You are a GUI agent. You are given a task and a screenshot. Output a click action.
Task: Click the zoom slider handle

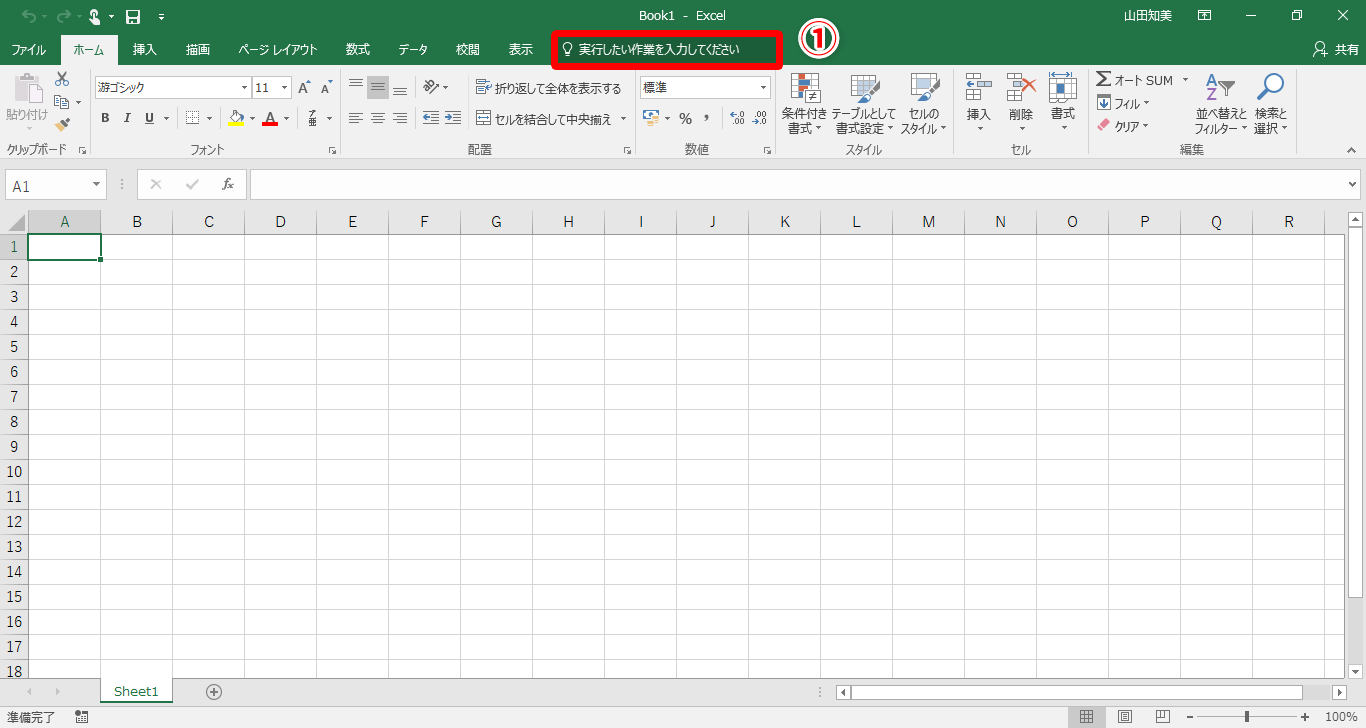(x=1246, y=717)
